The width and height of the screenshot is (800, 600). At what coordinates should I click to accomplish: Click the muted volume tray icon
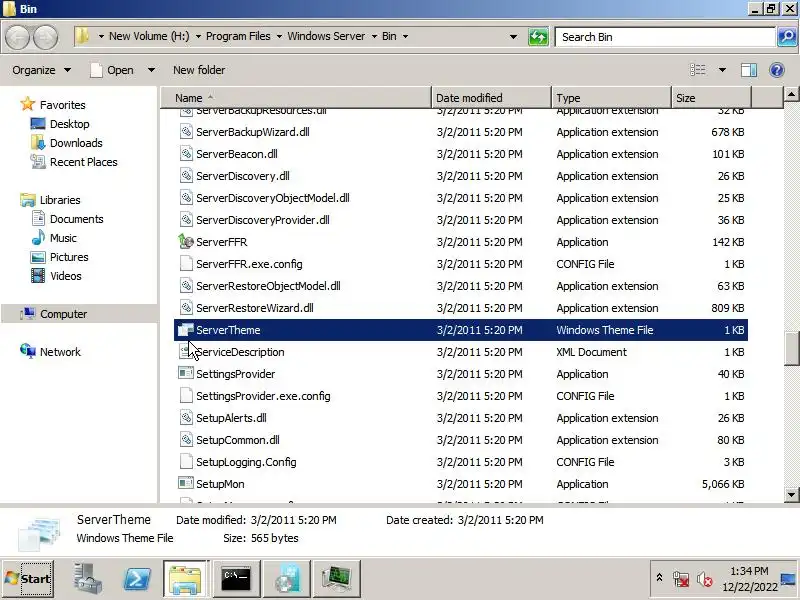click(705, 579)
